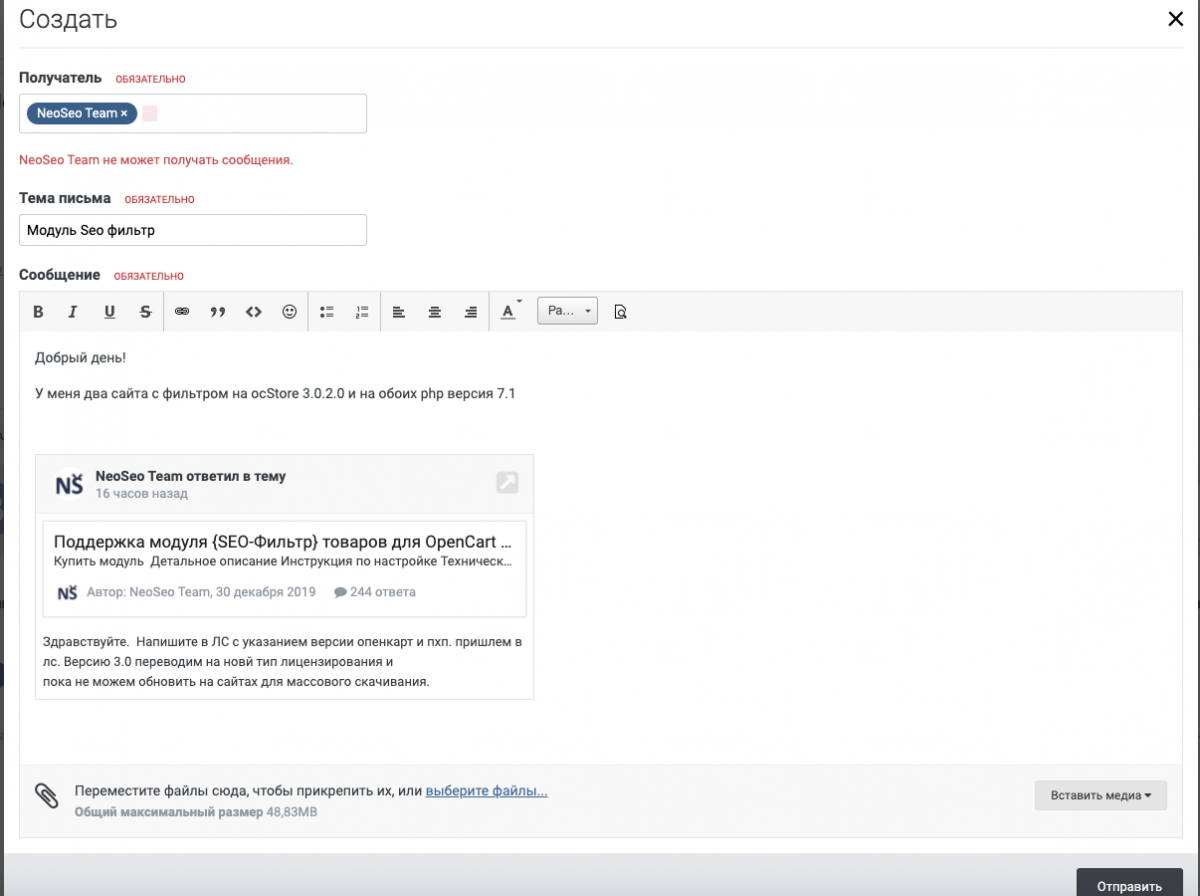Click into the recipient input field
This screenshot has height=896, width=1200.
193,114
